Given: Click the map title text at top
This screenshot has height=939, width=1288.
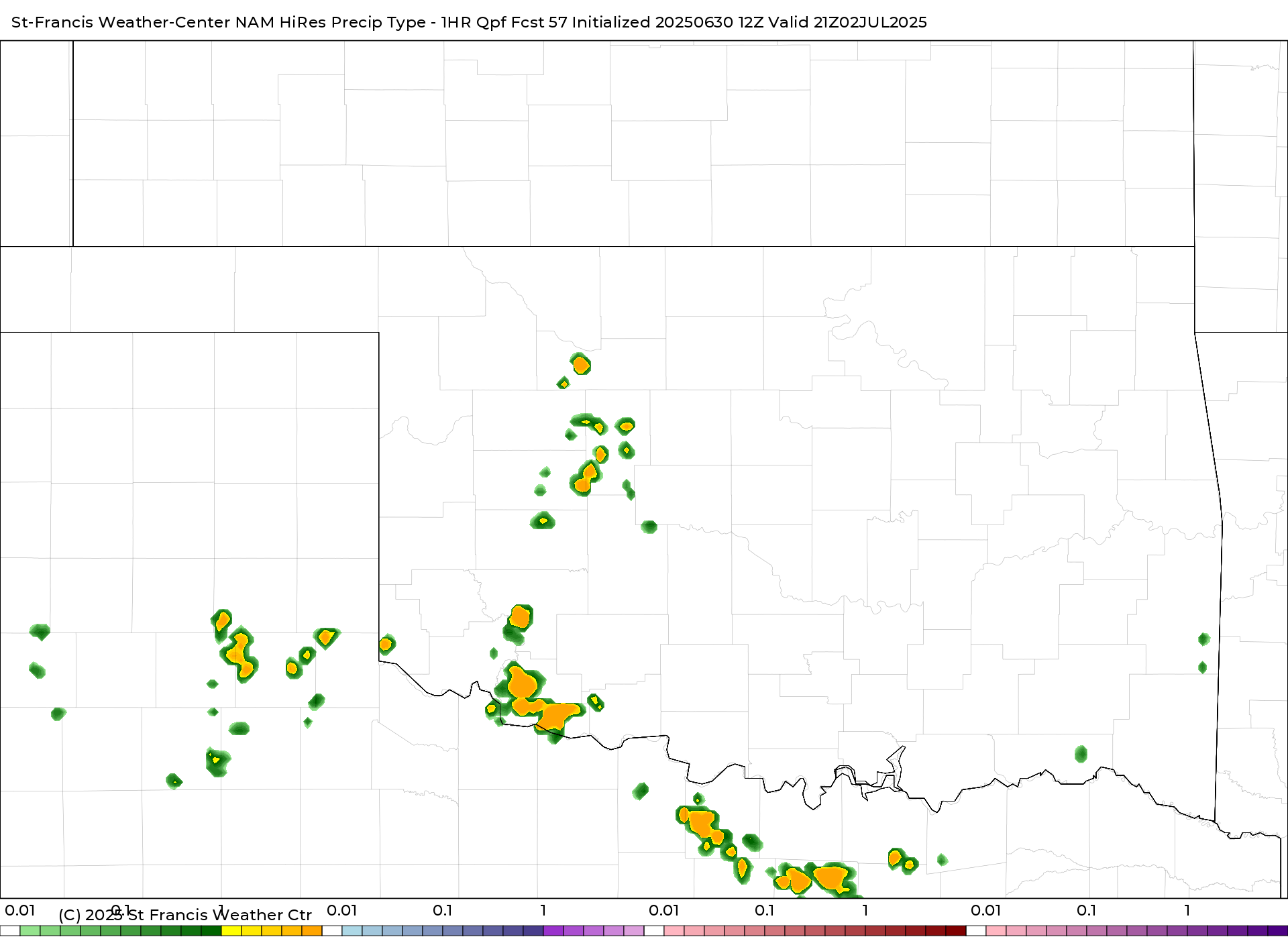Looking at the screenshot, I should (469, 22).
